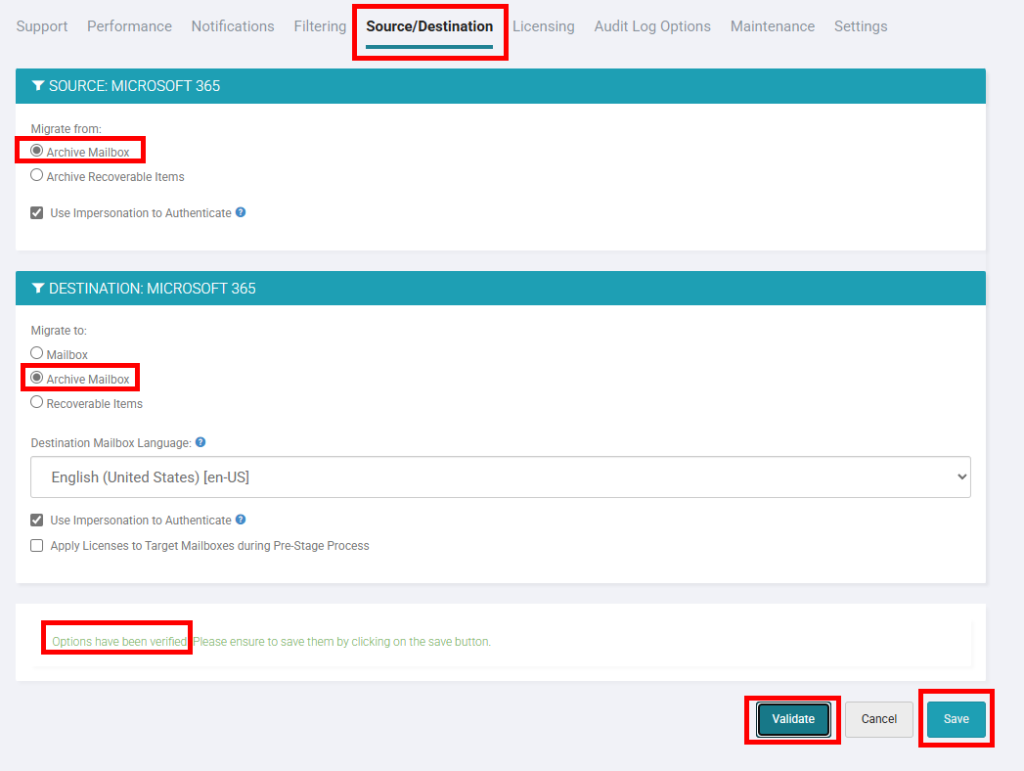Screen dimensions: 1024x771
Task: Click the Validate button
Action: click(x=793, y=719)
